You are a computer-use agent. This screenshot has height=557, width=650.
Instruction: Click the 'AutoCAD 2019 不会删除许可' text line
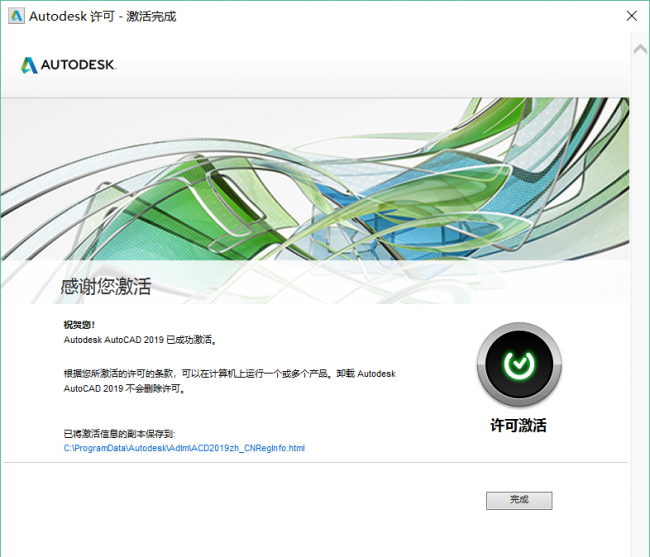[x=124, y=389]
